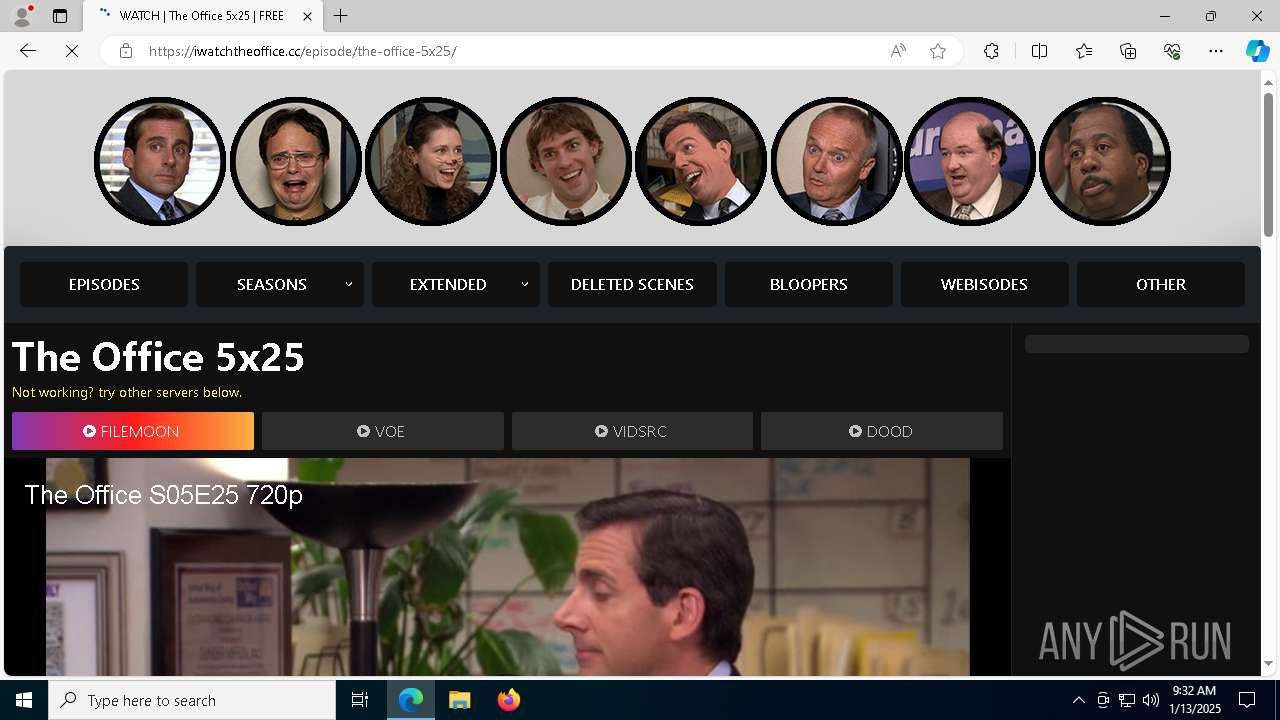Open the SEASONS menu item
Screen dimensions: 1280x720
pos(272,284)
